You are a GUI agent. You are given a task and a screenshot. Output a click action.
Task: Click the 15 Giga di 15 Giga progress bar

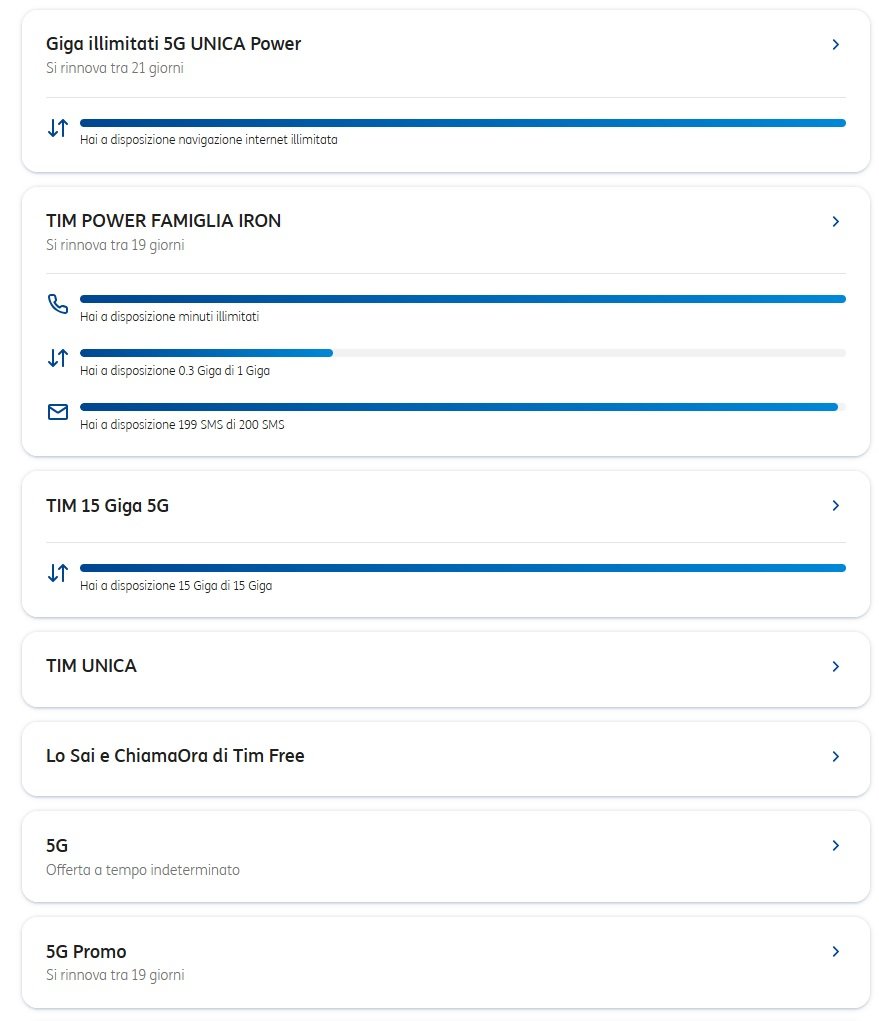tap(462, 568)
